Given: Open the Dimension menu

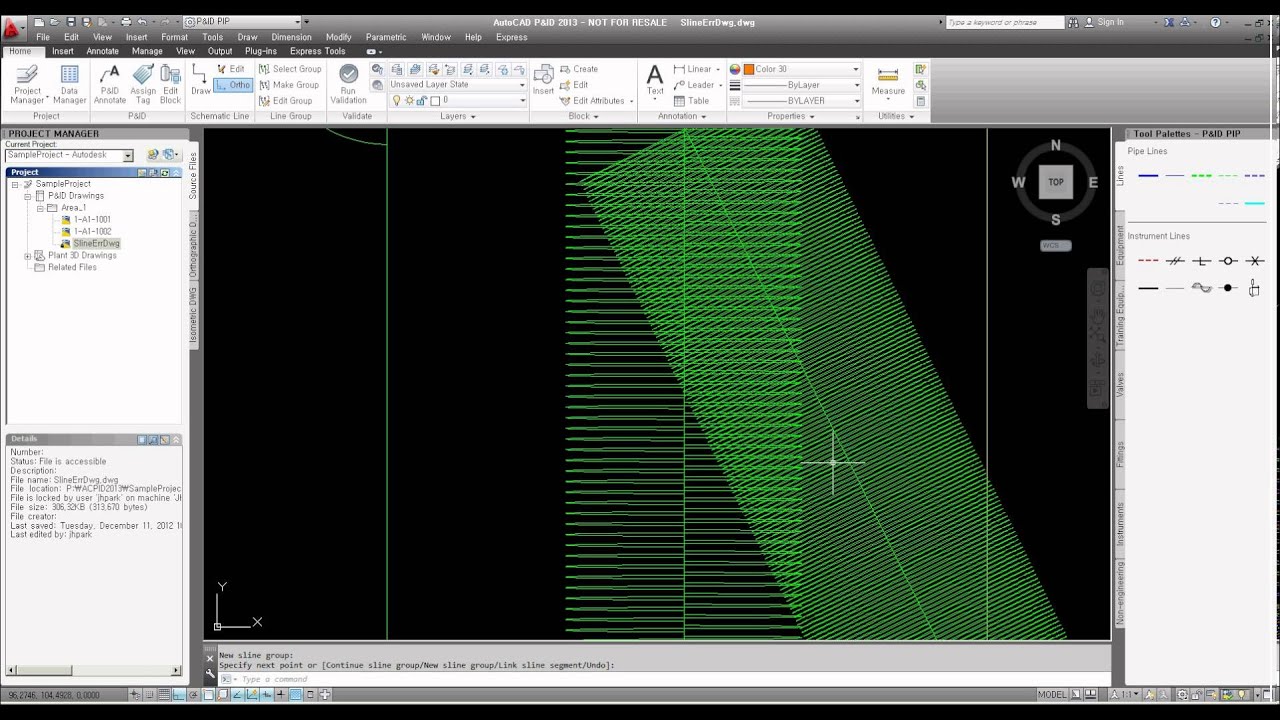Looking at the screenshot, I should pyautogui.click(x=291, y=37).
